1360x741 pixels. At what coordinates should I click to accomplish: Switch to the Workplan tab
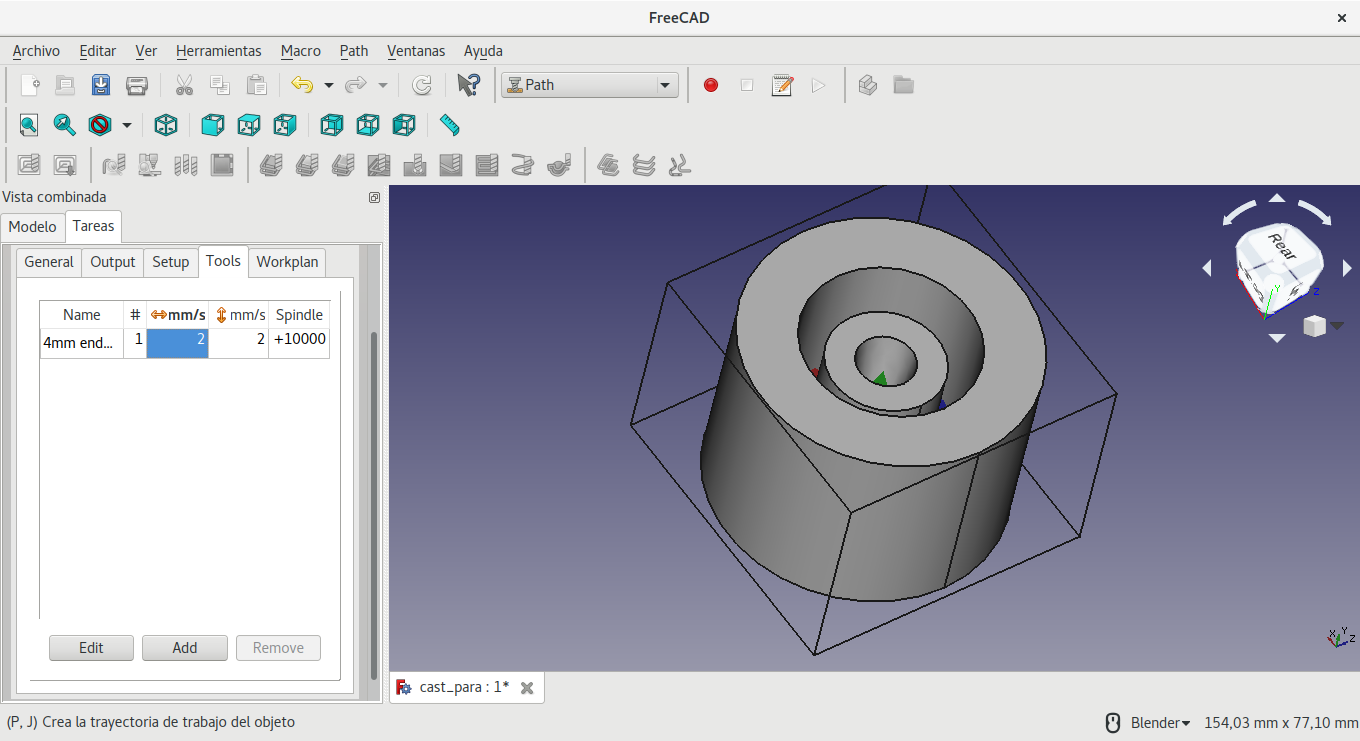(x=287, y=262)
